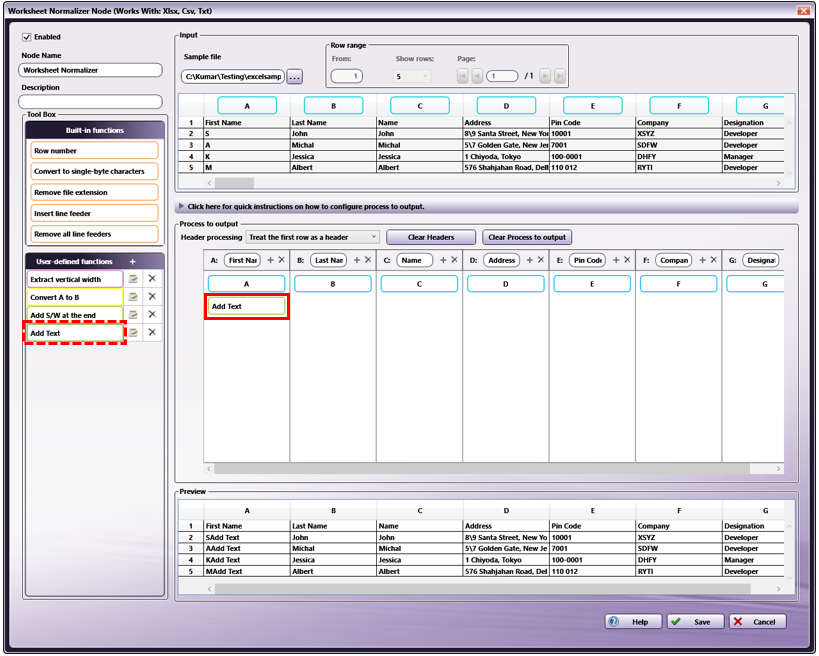
Task: Select Remove all line feeders function
Action: 94,234
